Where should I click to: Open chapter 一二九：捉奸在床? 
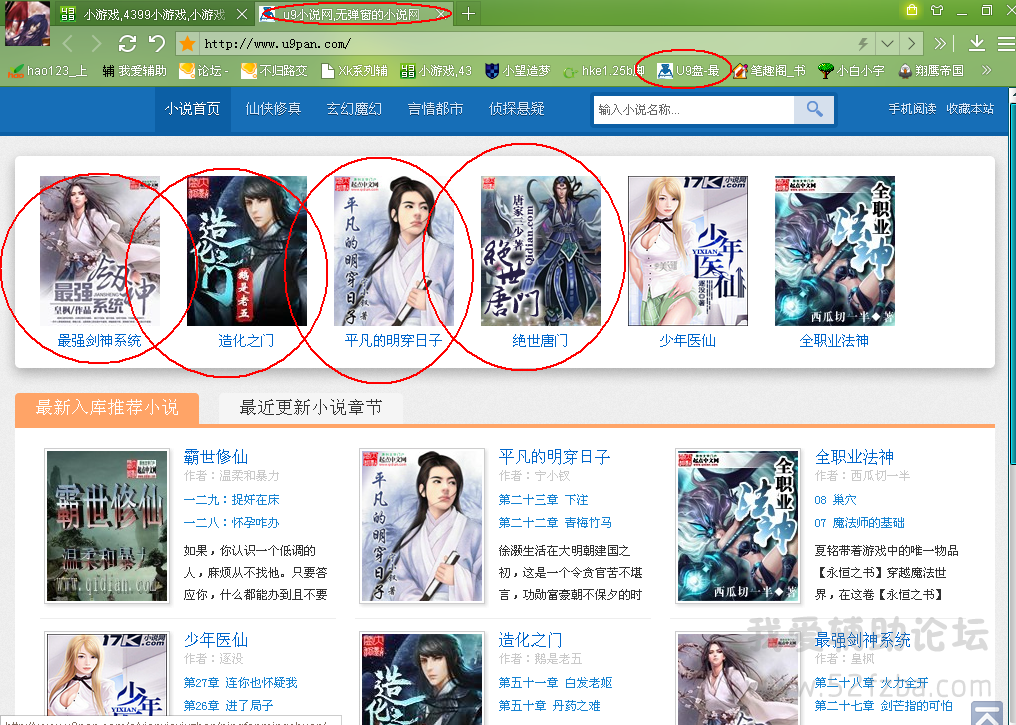231,500
